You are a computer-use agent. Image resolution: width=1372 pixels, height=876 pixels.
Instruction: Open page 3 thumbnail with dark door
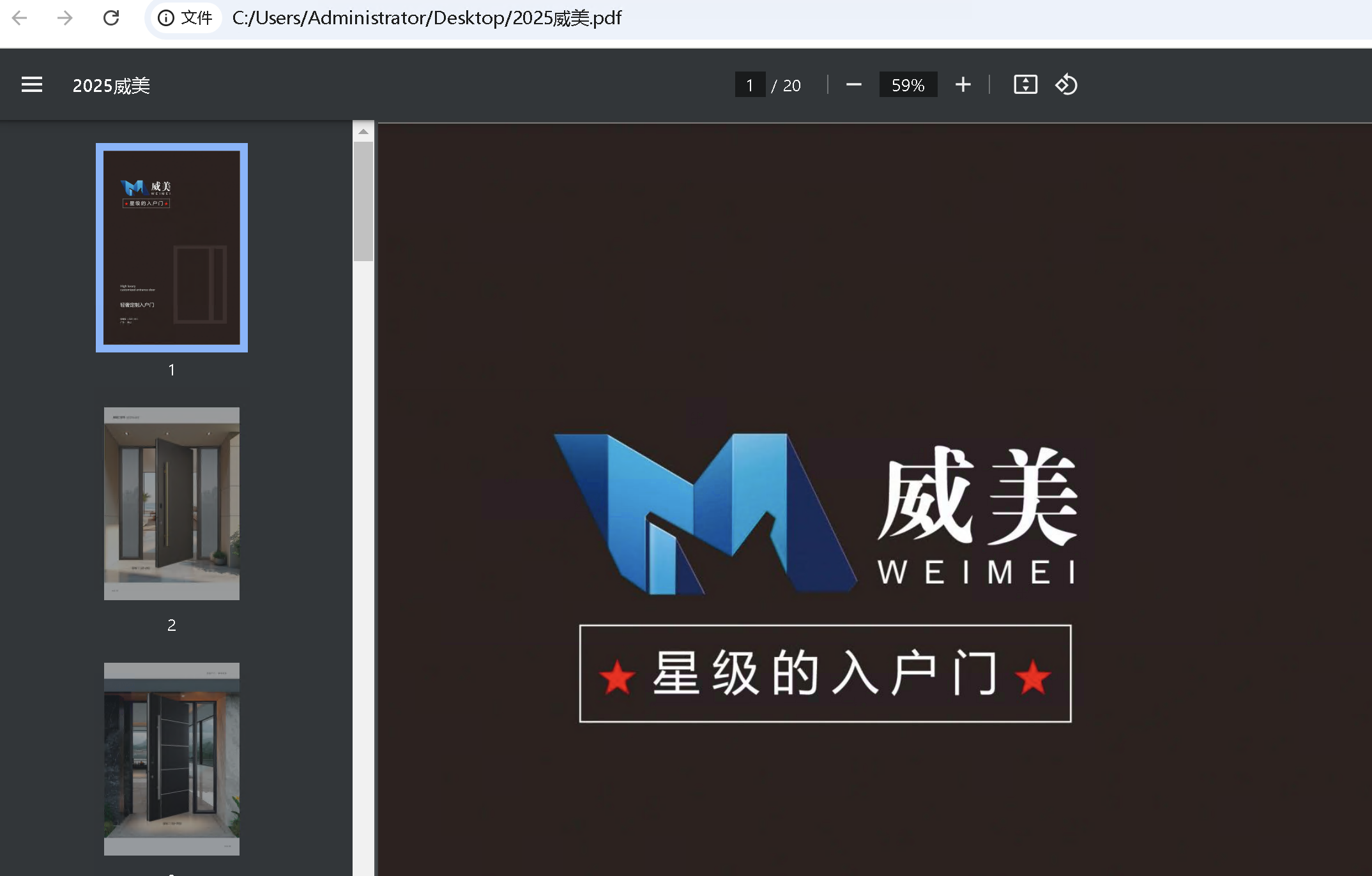coord(172,759)
